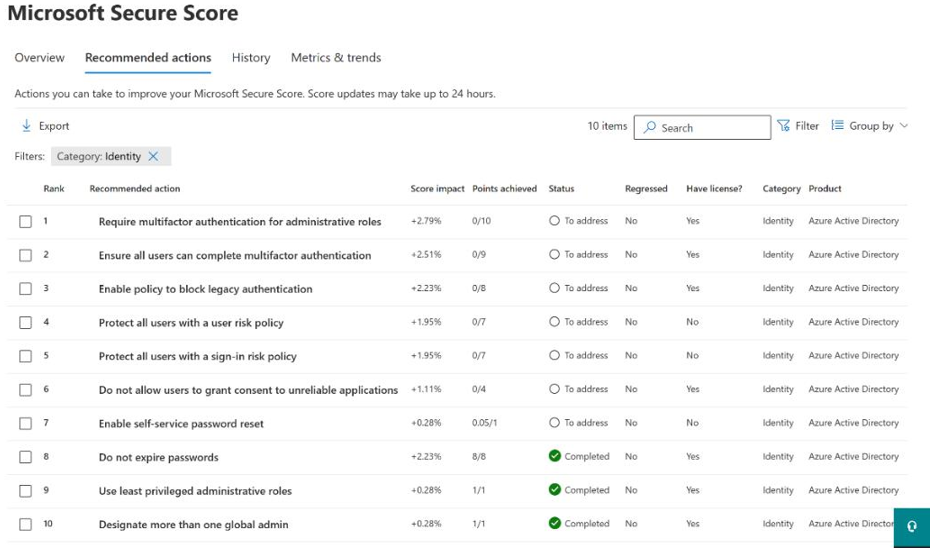The width and height of the screenshot is (943, 554).
Task: Open Protect all users with a user risk policy
Action: [x=191, y=323]
